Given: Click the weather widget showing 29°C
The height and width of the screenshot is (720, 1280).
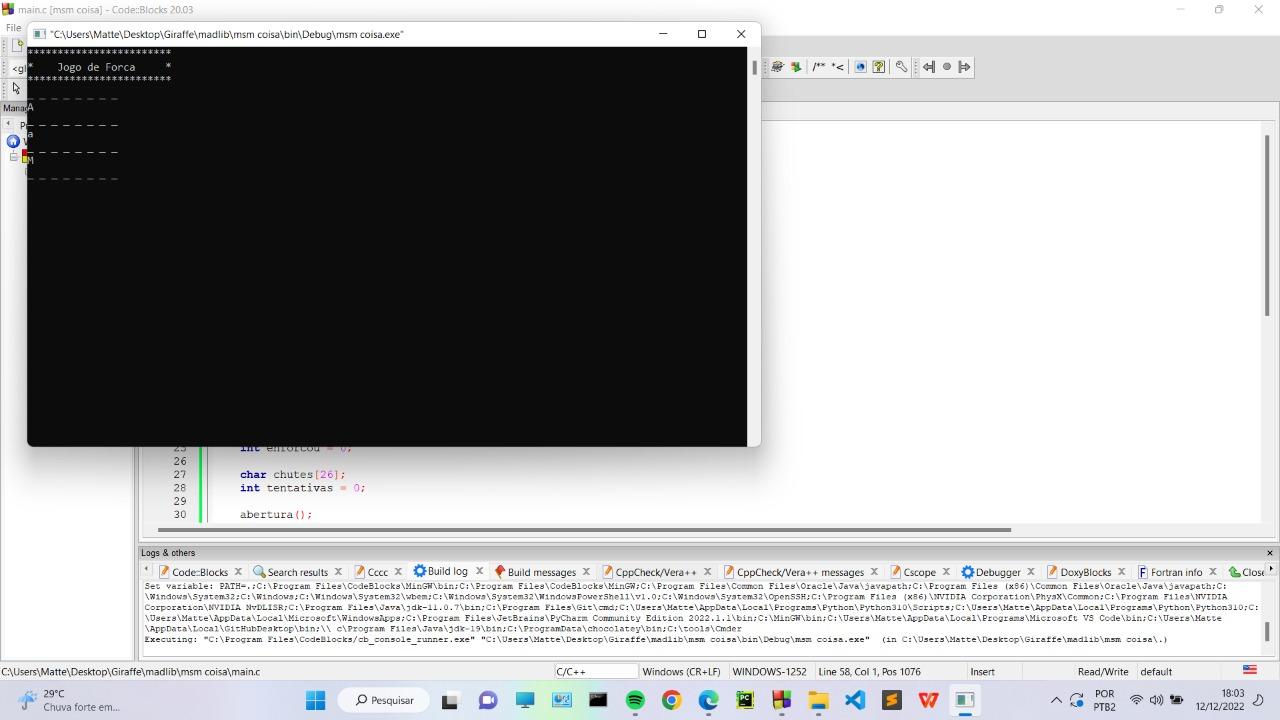Looking at the screenshot, I should click(68, 700).
